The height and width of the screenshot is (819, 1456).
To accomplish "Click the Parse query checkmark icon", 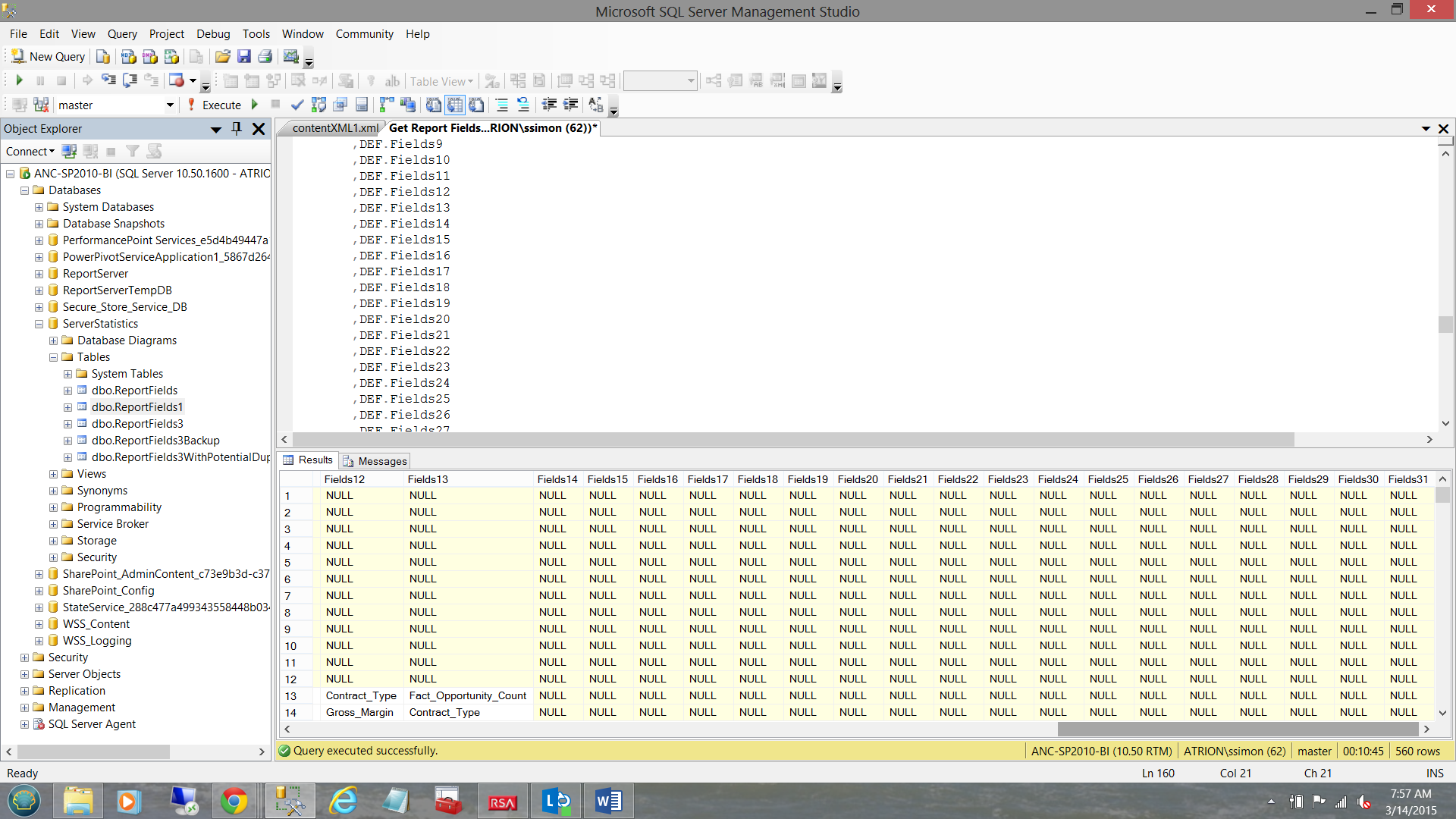I will (x=297, y=105).
